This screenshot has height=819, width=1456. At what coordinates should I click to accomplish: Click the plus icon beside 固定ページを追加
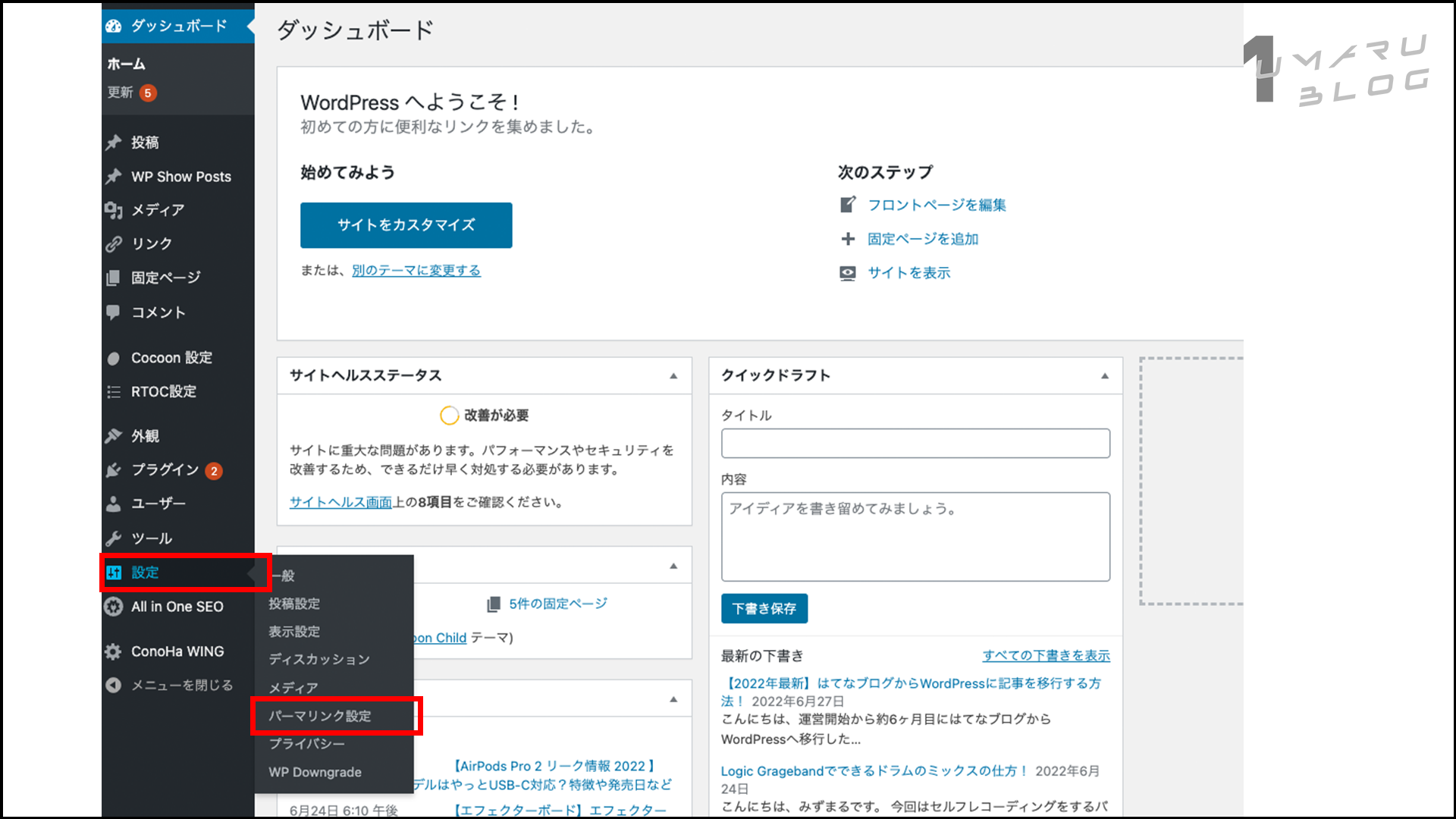coord(848,239)
